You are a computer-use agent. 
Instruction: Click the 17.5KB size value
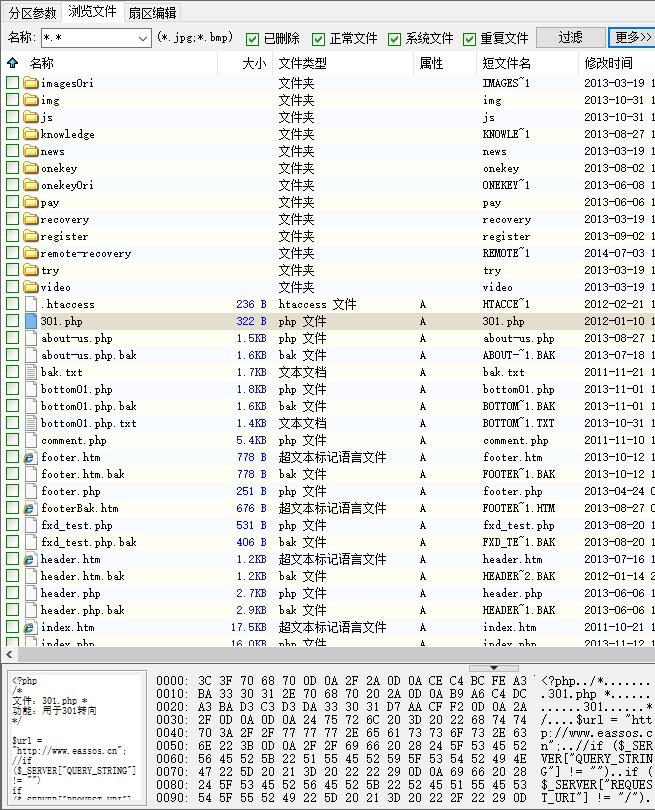pos(249,627)
